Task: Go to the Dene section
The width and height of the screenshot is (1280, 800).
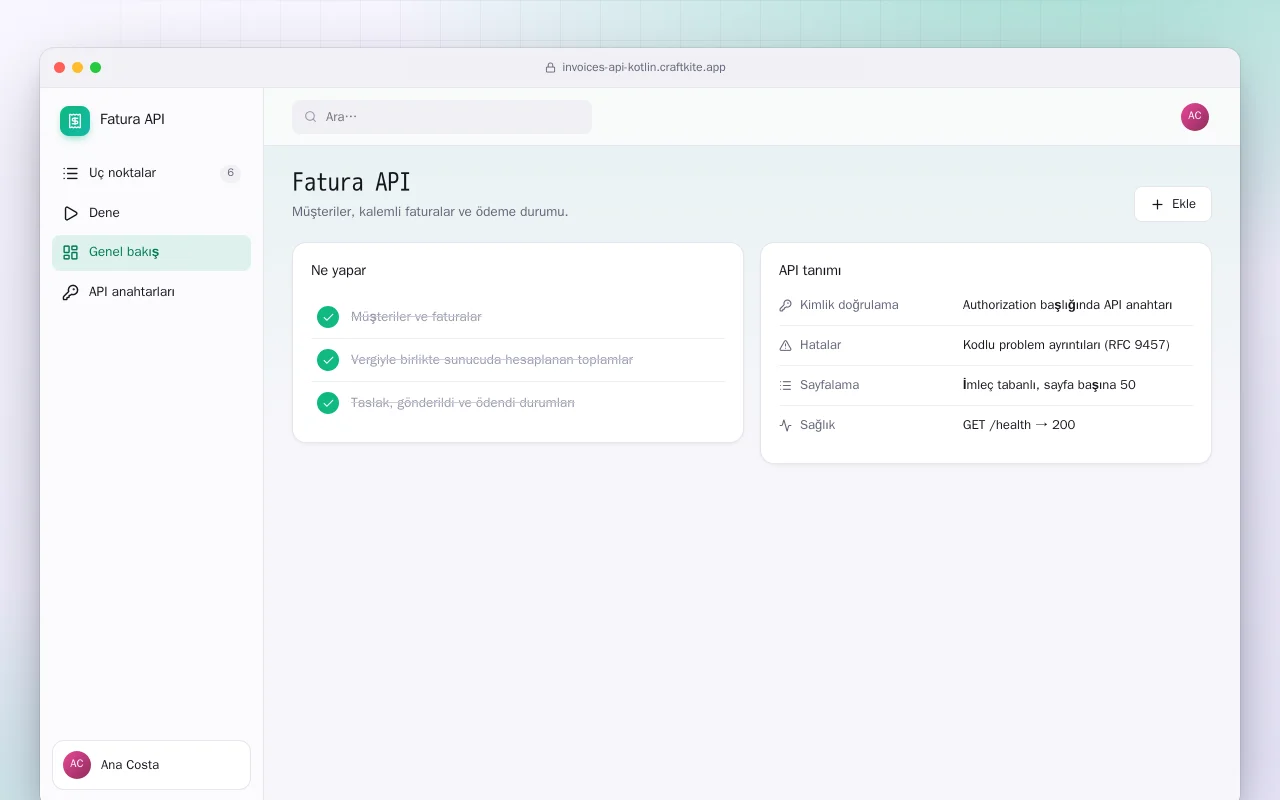Action: pyautogui.click(x=151, y=213)
